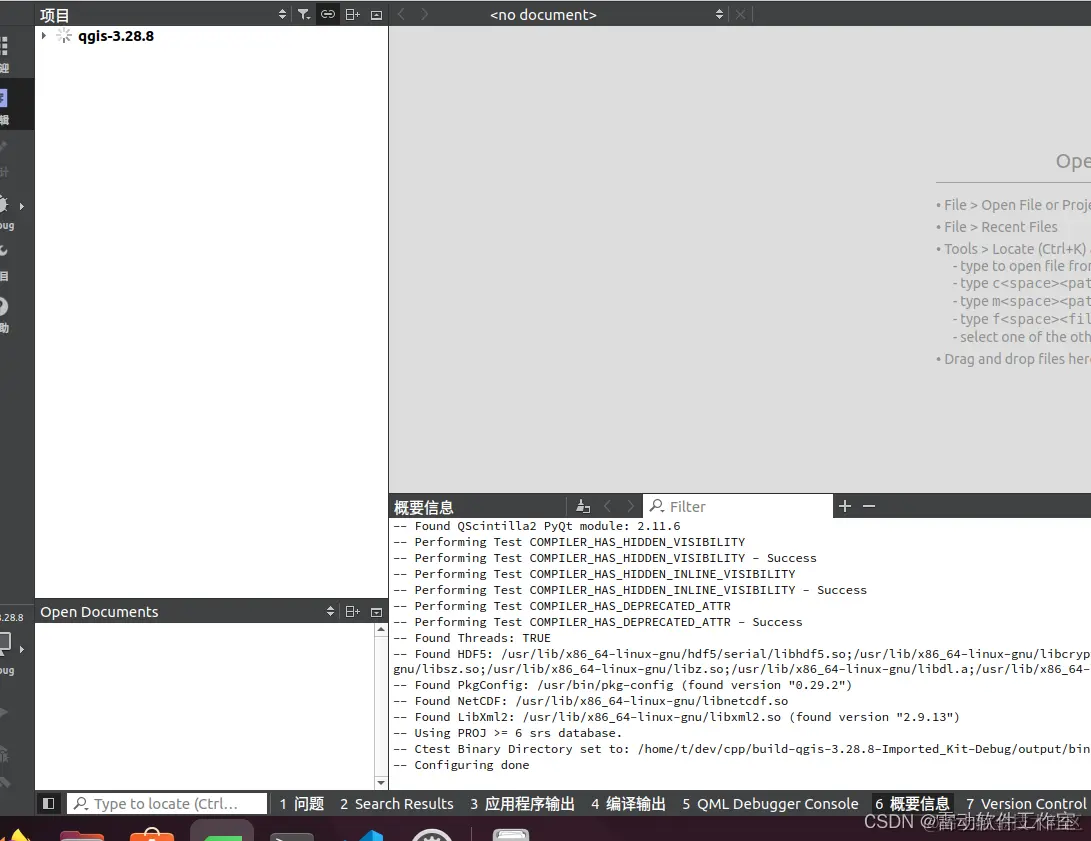Close the current document with the X icon
1091x841 pixels.
740,14
